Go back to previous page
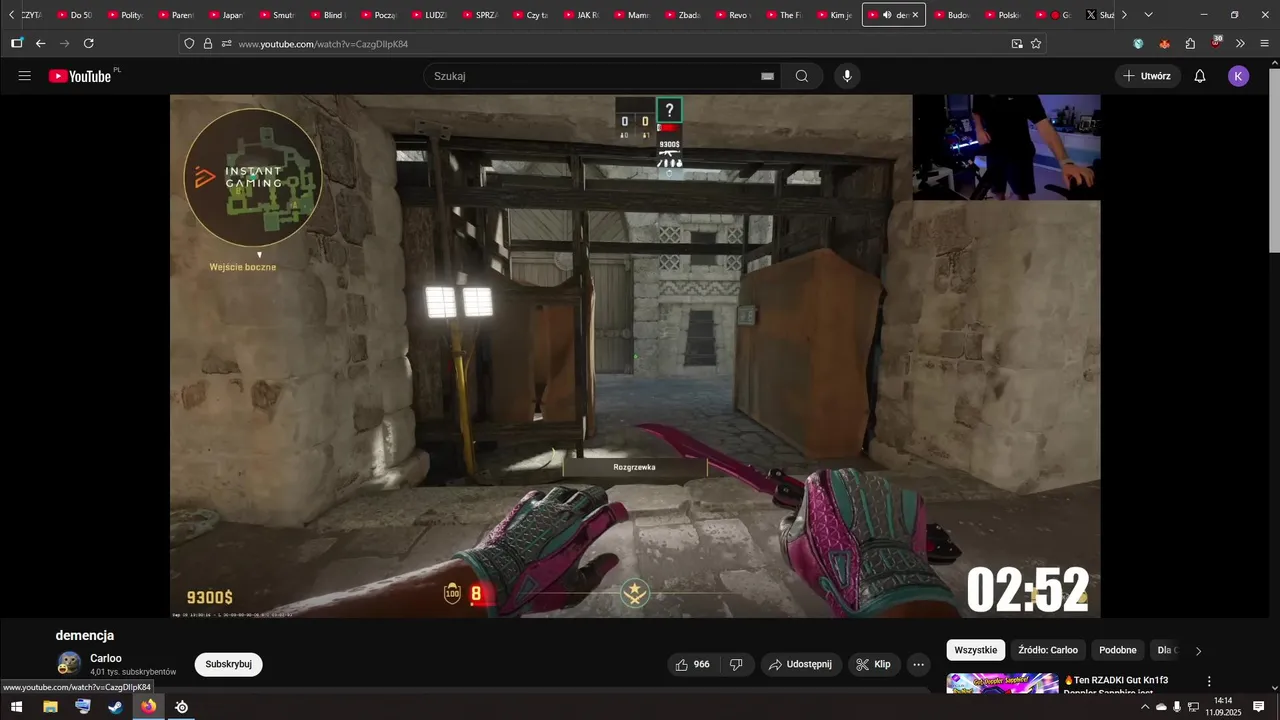Screen dimensions: 1280x720 41,44
